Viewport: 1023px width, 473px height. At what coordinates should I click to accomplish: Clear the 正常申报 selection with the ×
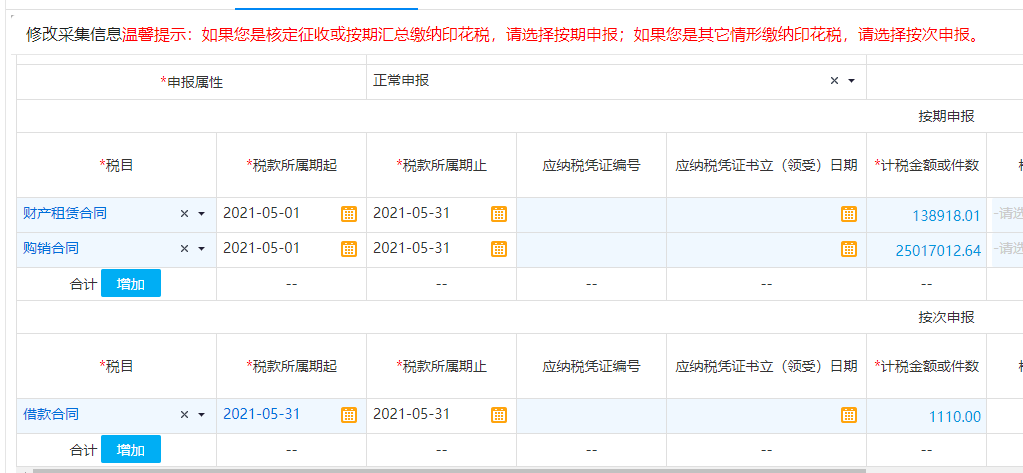pyautogui.click(x=834, y=81)
